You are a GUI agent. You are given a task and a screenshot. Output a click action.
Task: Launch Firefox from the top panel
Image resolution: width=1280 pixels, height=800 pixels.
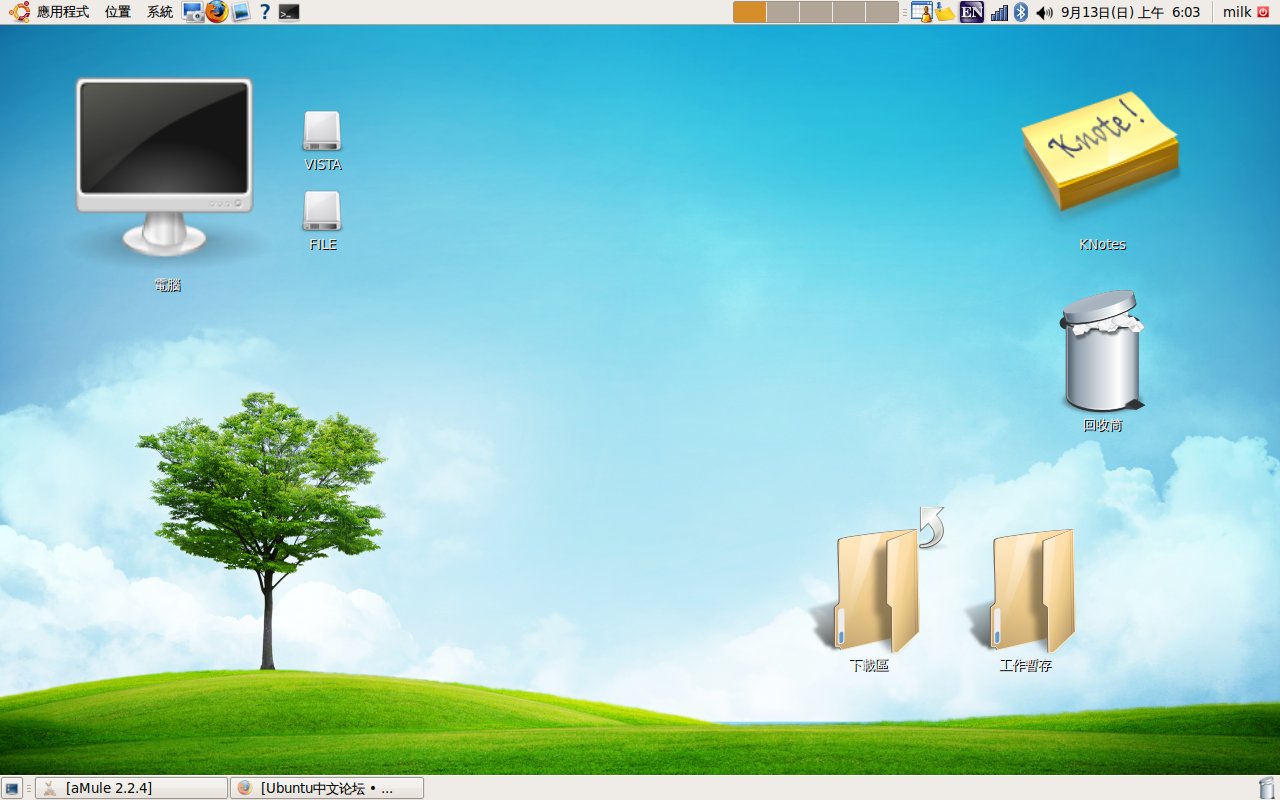click(217, 12)
